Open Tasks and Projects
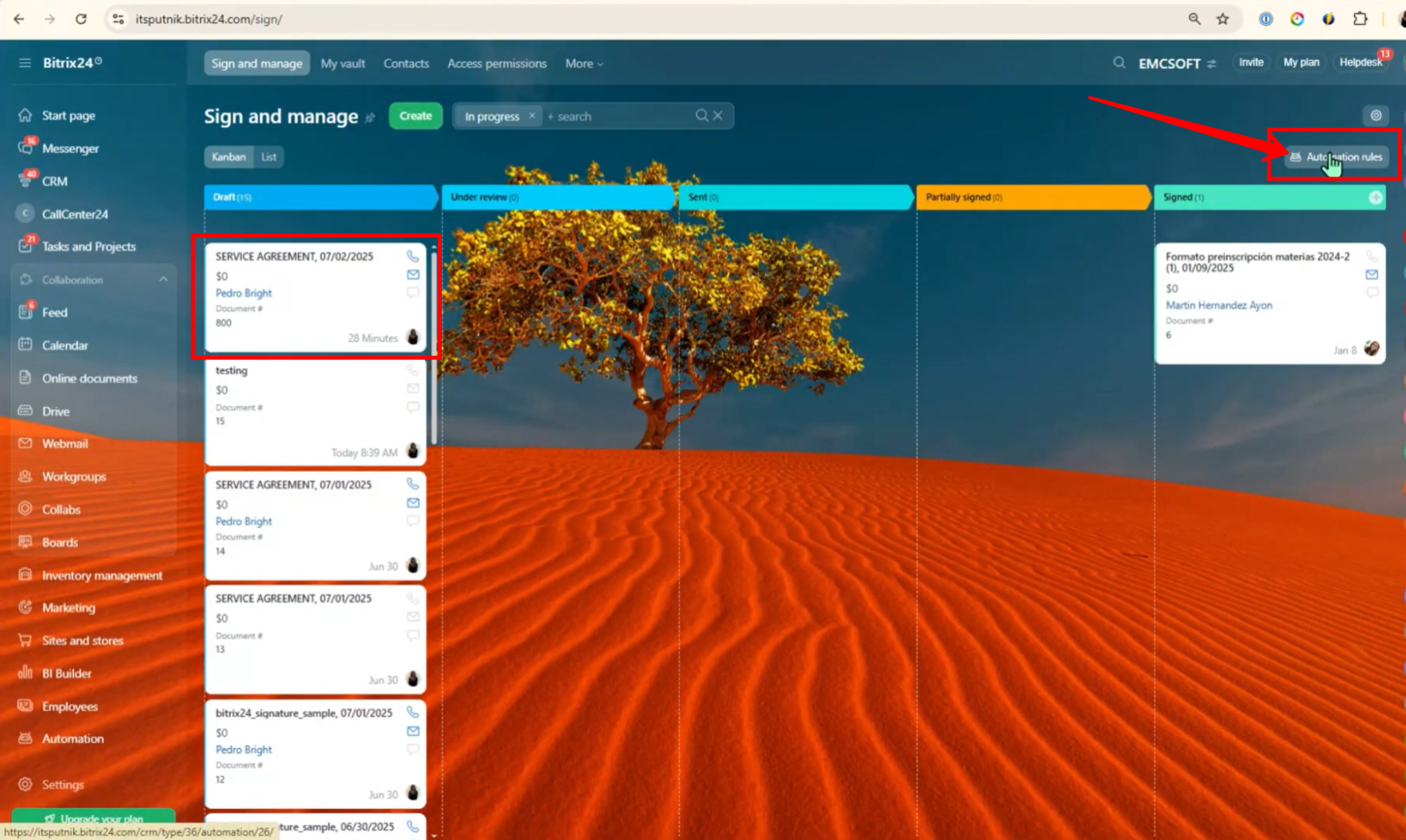This screenshot has width=1406, height=840. point(89,247)
